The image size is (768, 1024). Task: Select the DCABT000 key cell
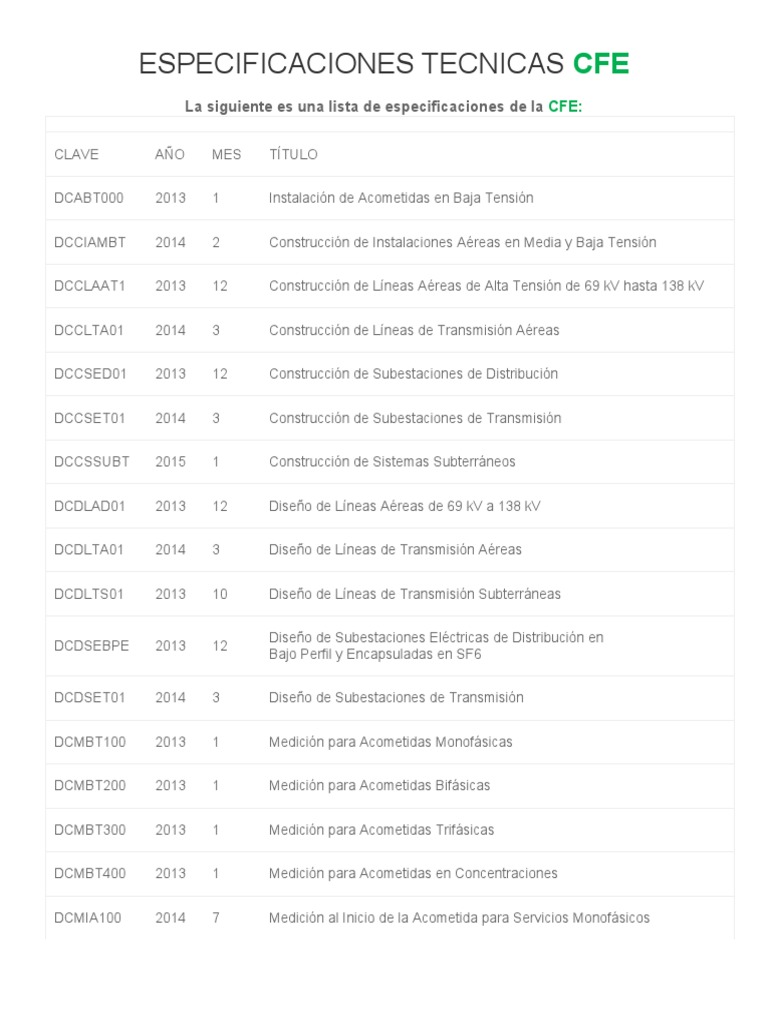tap(89, 198)
